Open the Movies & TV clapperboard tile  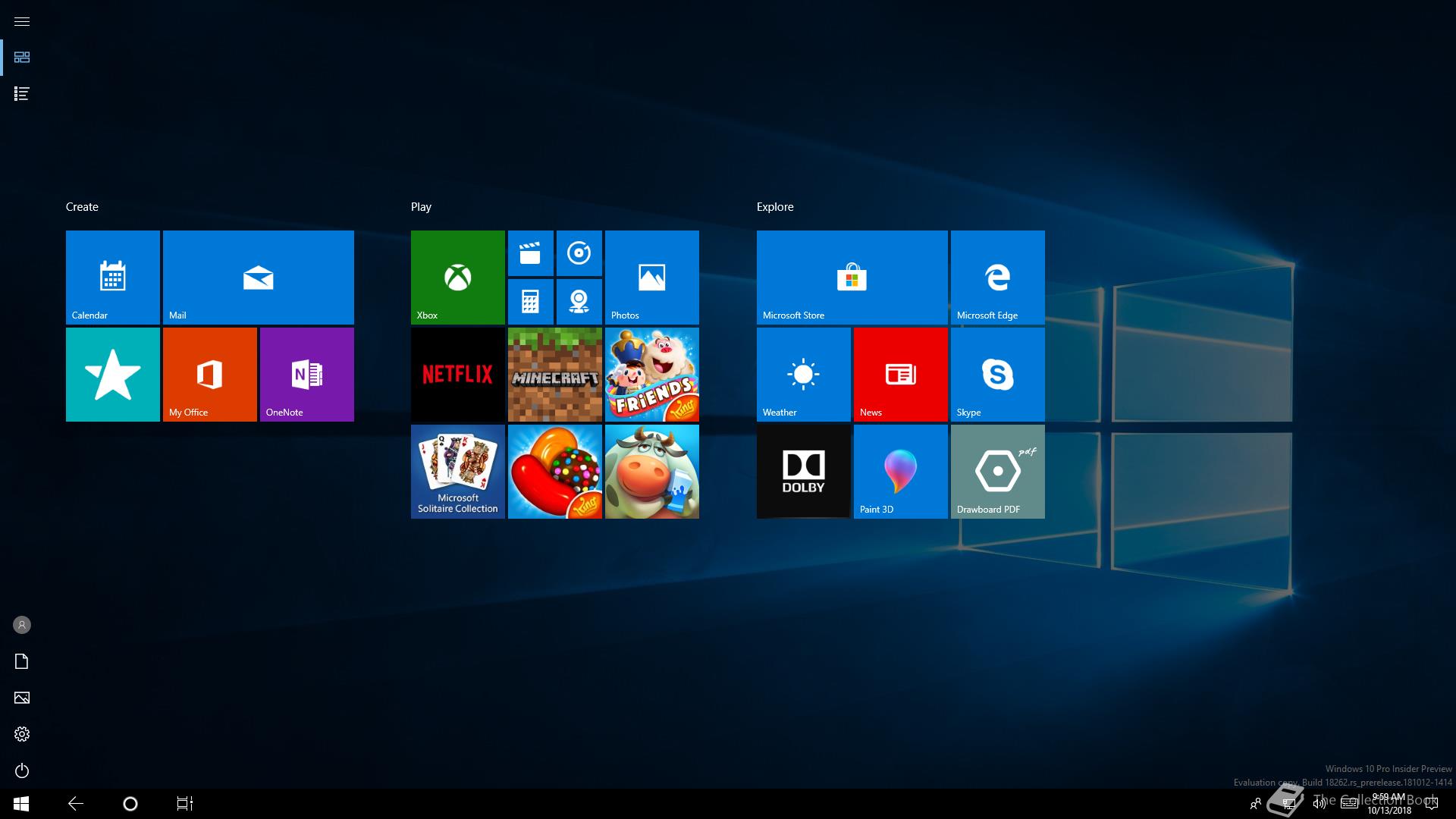[x=531, y=253]
